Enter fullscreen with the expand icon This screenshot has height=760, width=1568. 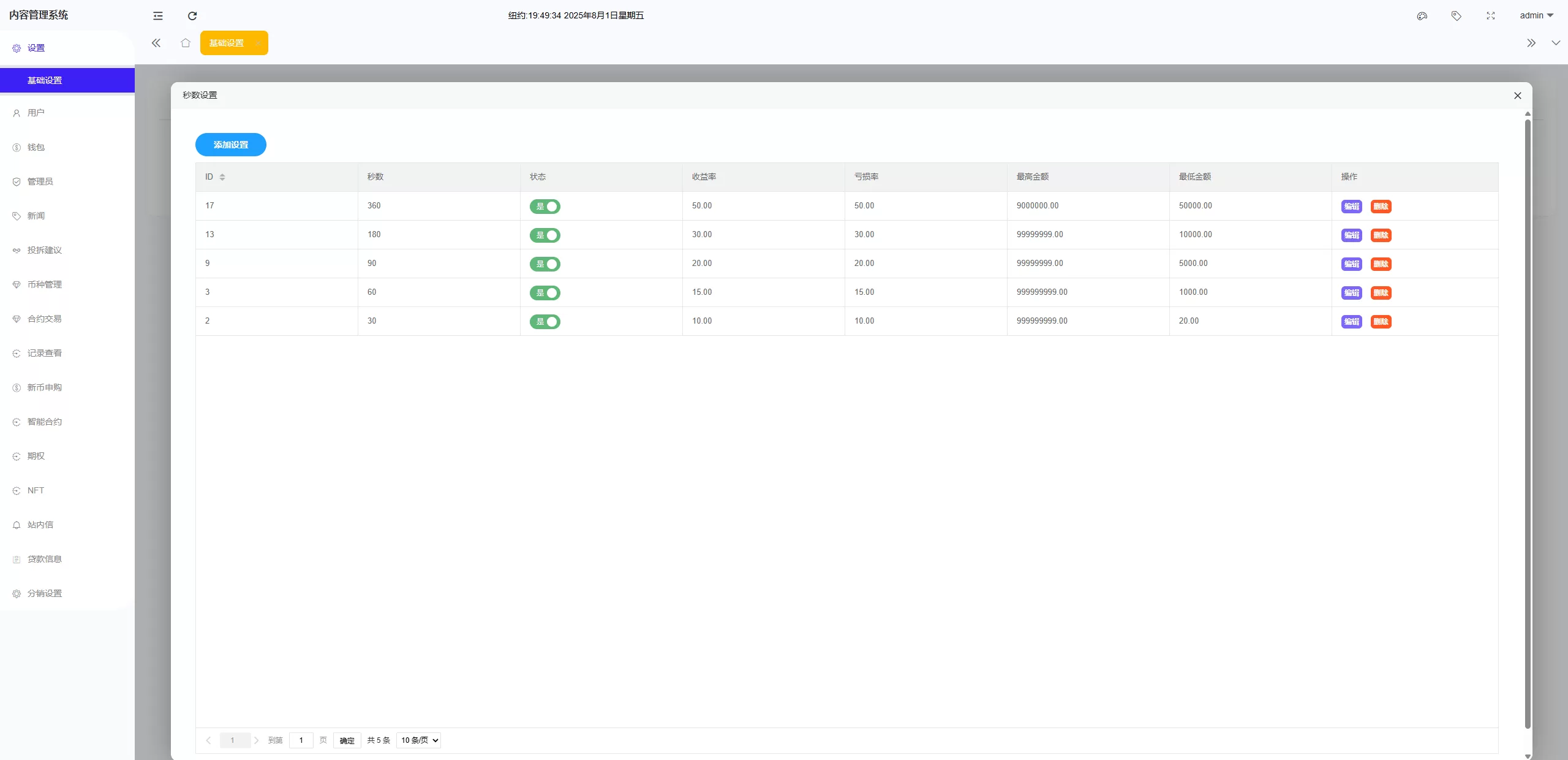1491,16
